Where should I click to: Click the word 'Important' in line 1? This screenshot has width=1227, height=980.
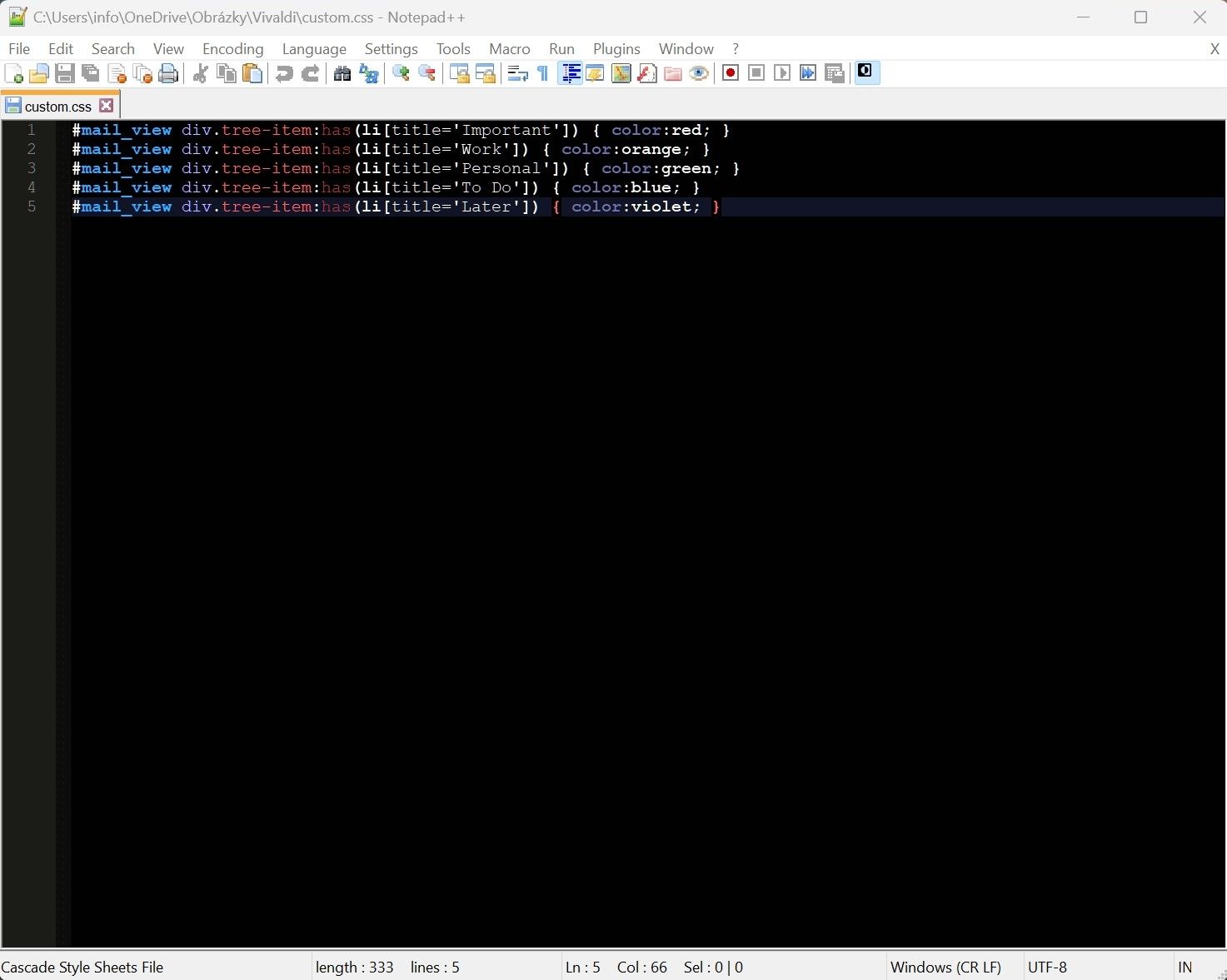point(506,130)
